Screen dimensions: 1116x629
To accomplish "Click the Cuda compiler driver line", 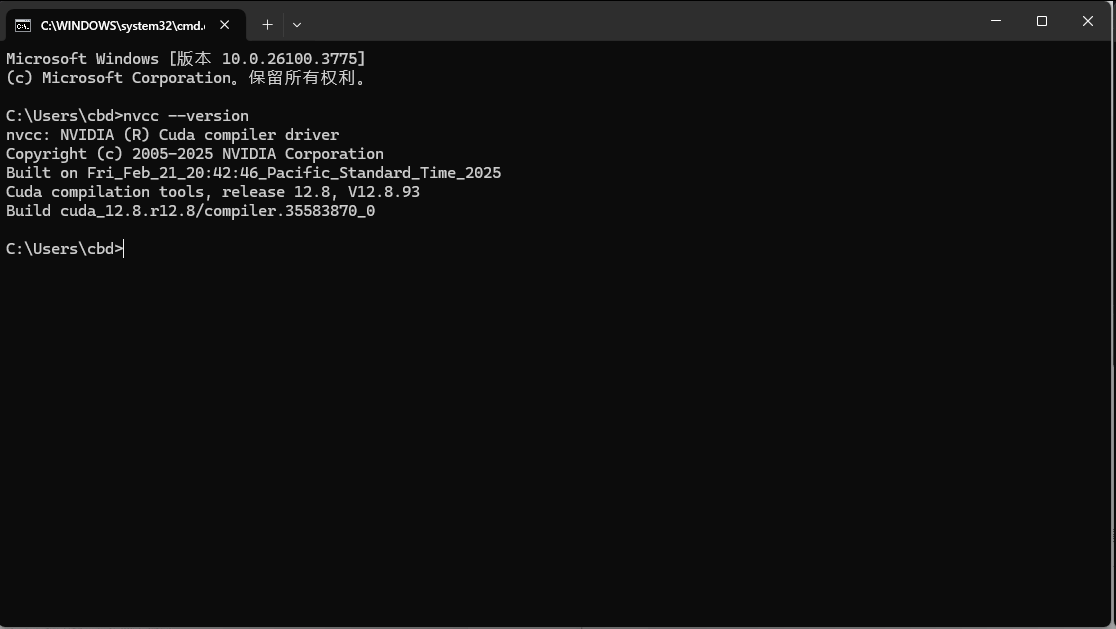I will pos(172,134).
